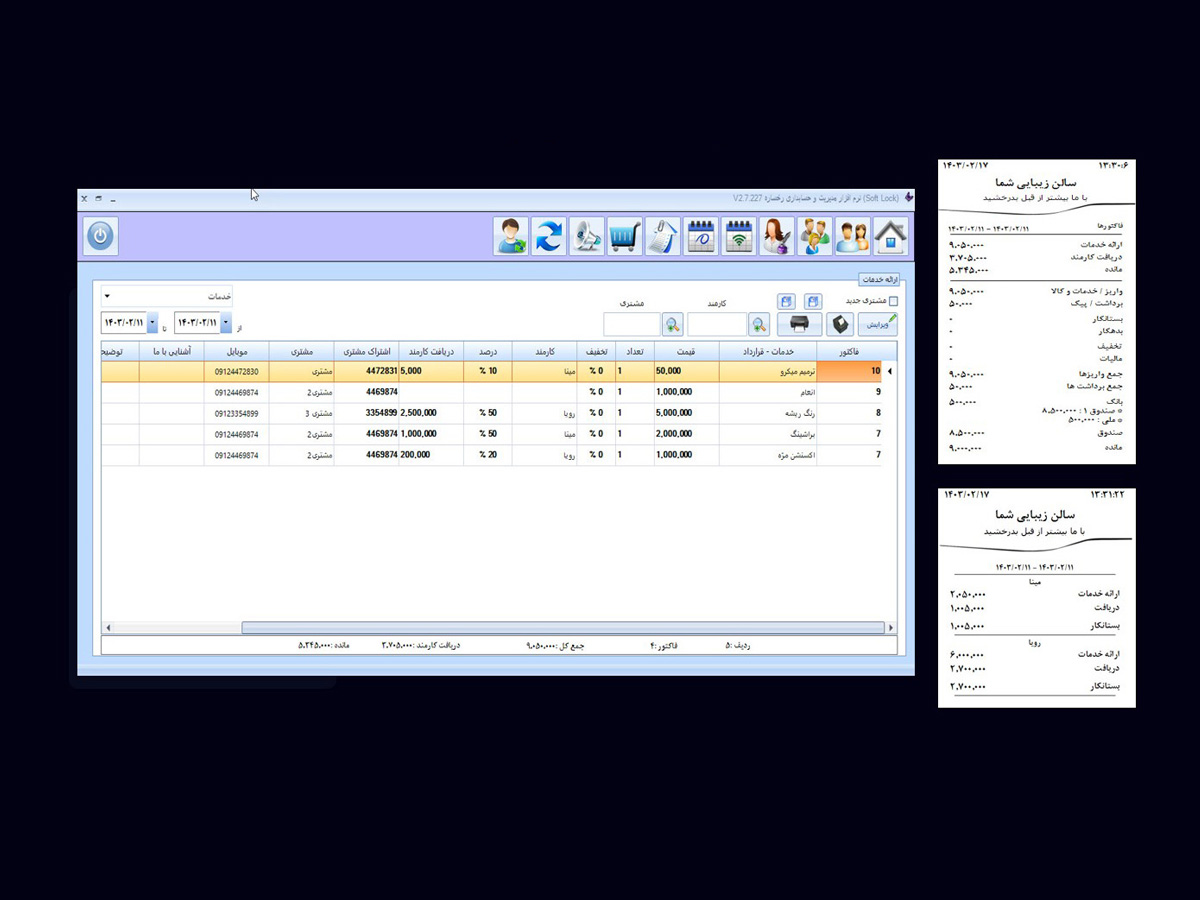Image resolution: width=1200 pixels, height=900 pixels.
Task: Open the megaphone announcements icon
Action: [x=587, y=236]
